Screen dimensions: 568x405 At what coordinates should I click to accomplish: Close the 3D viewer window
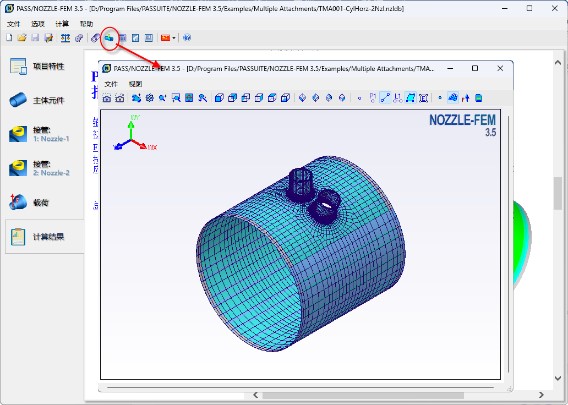[500, 68]
